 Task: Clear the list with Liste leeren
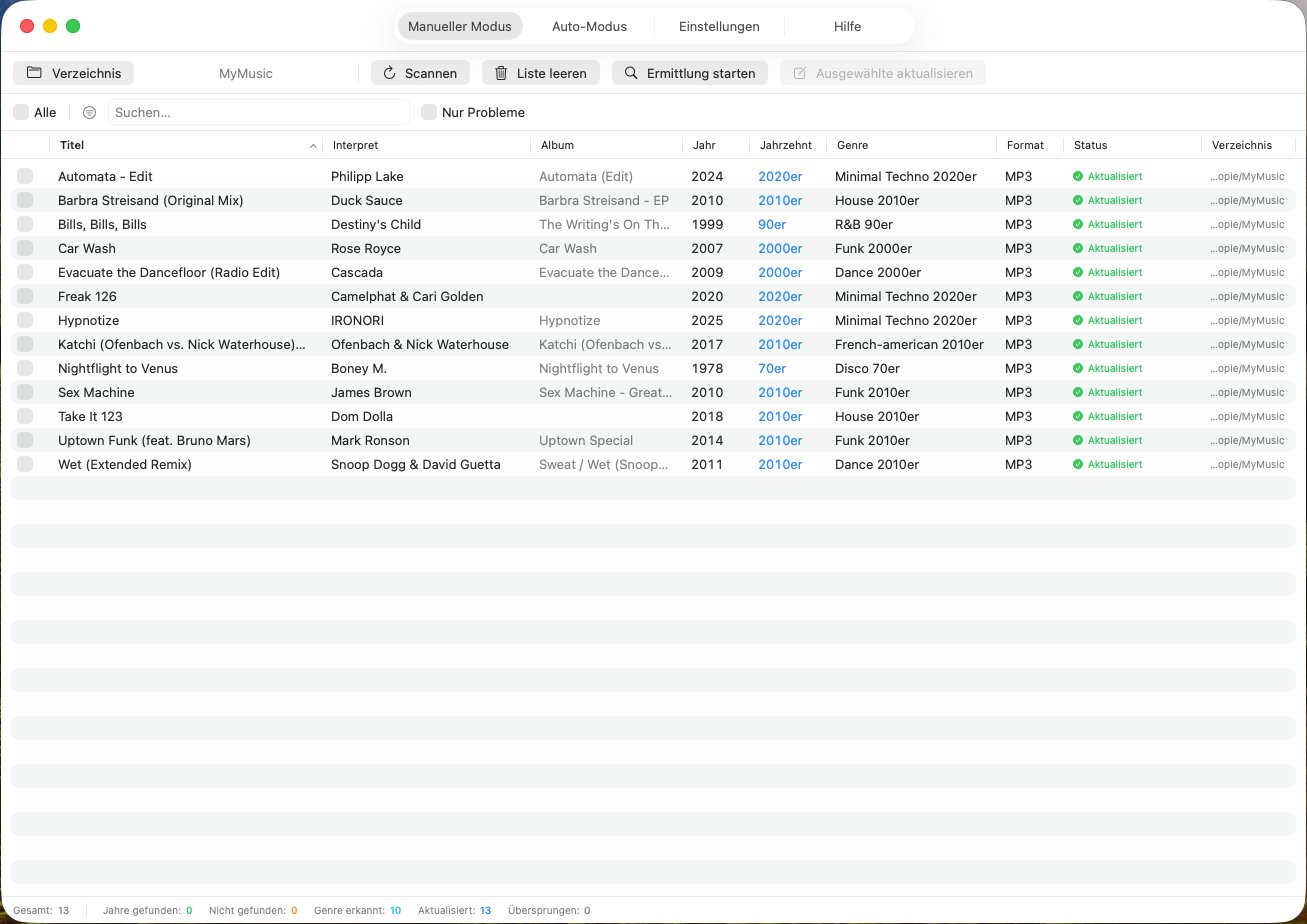[541, 73]
